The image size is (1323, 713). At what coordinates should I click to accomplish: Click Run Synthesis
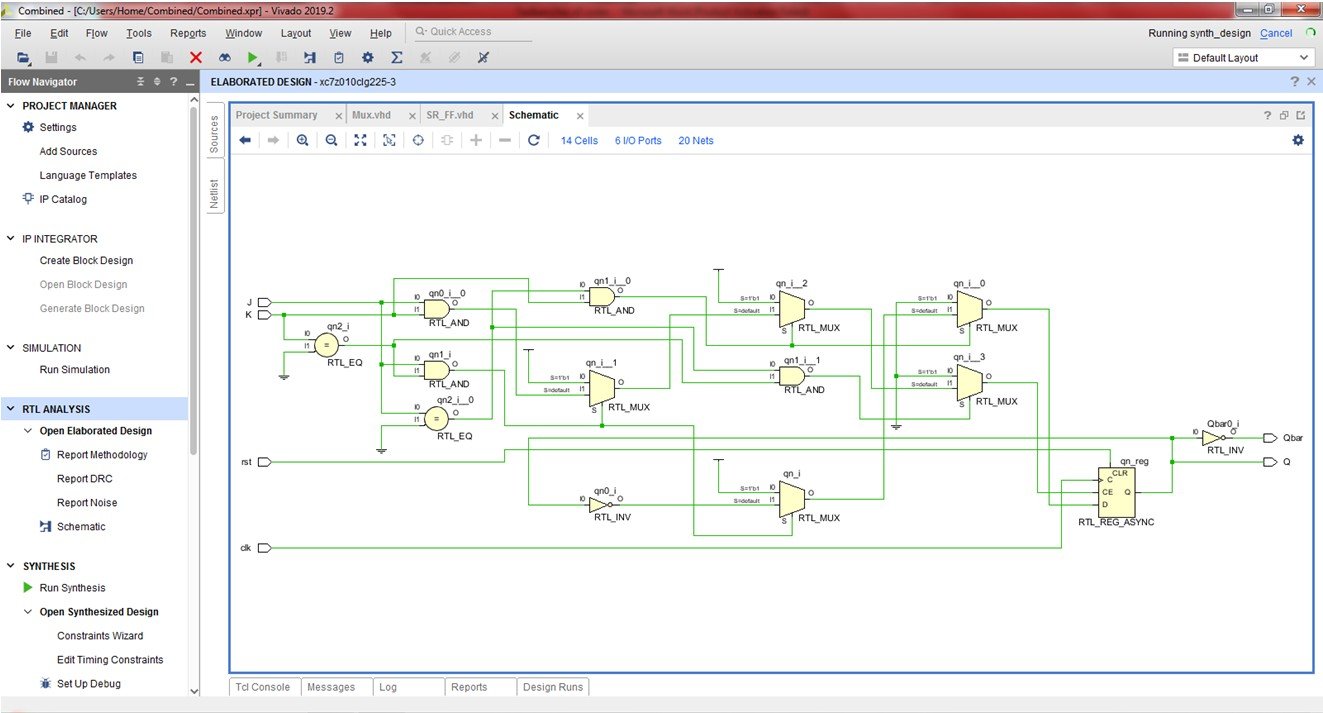(72, 588)
